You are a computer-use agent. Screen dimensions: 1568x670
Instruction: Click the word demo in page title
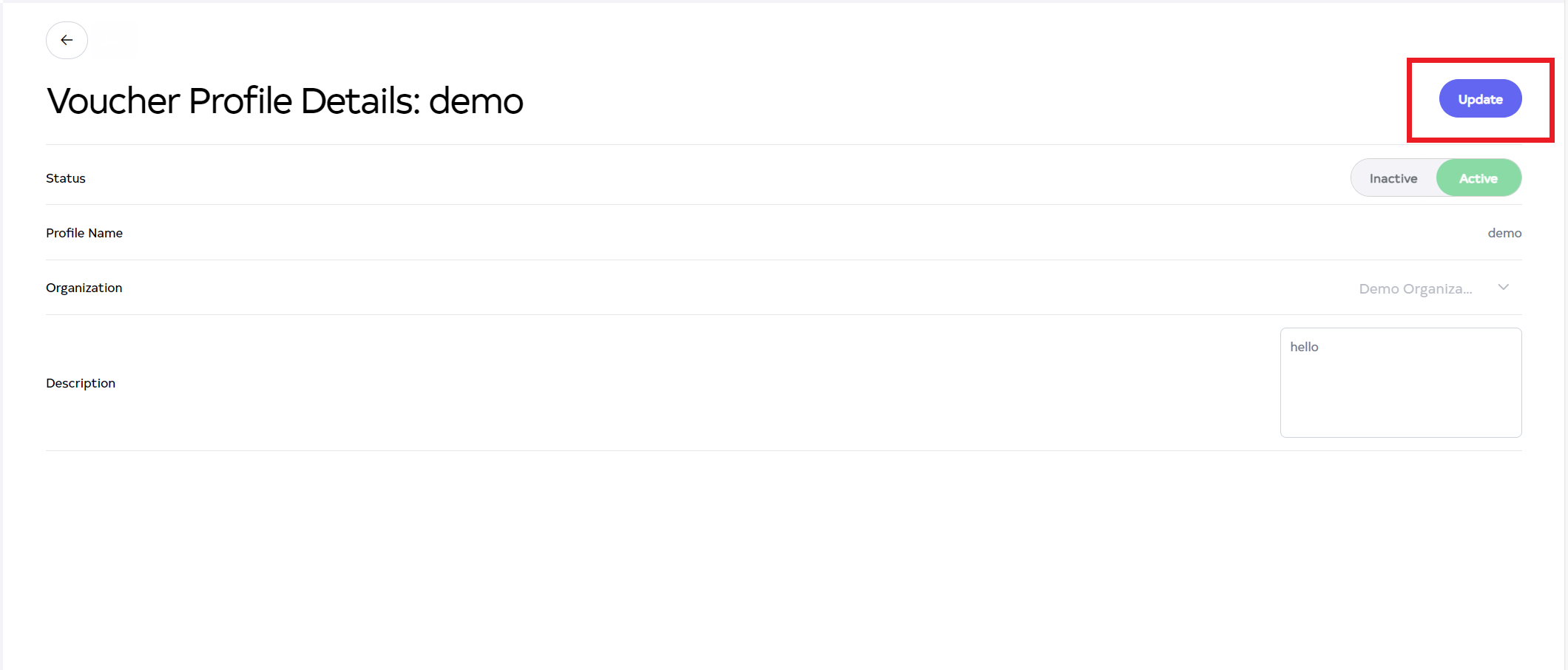(x=476, y=101)
